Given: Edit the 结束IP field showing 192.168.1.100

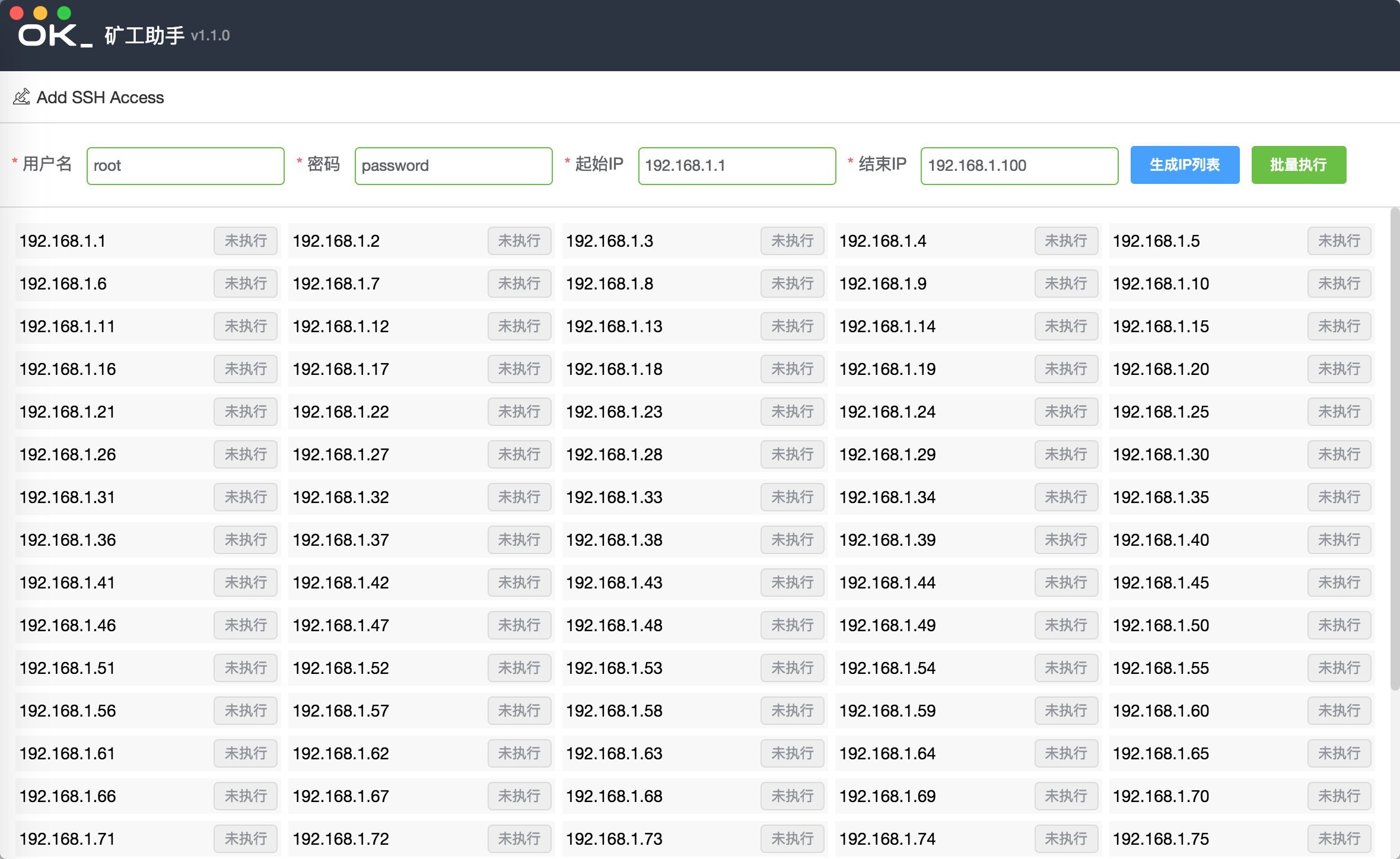Looking at the screenshot, I should coord(1019,166).
